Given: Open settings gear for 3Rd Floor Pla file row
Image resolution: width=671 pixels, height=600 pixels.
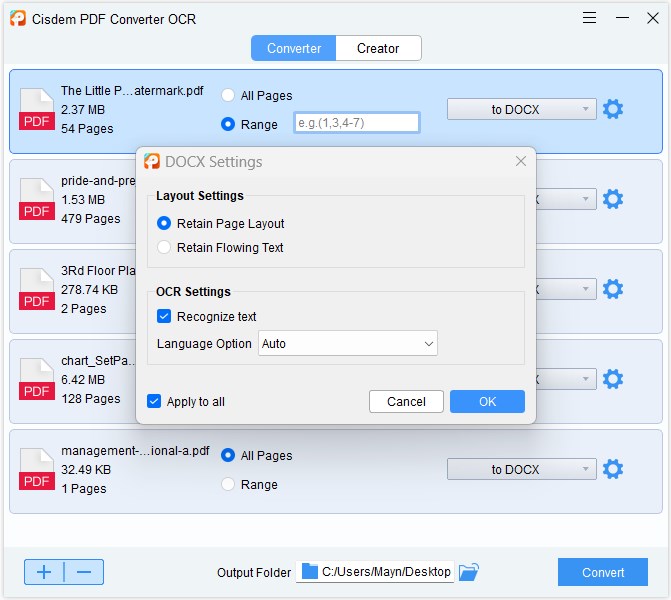Looking at the screenshot, I should (x=613, y=289).
